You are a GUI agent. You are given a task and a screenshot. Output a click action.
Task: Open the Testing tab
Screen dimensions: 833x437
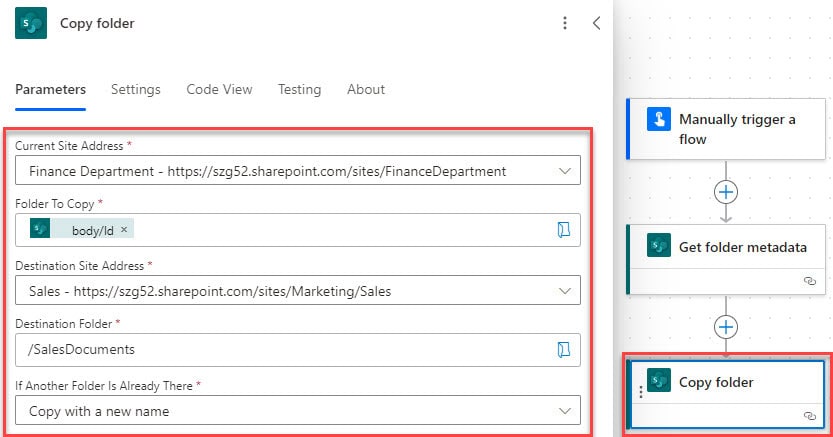(x=300, y=89)
